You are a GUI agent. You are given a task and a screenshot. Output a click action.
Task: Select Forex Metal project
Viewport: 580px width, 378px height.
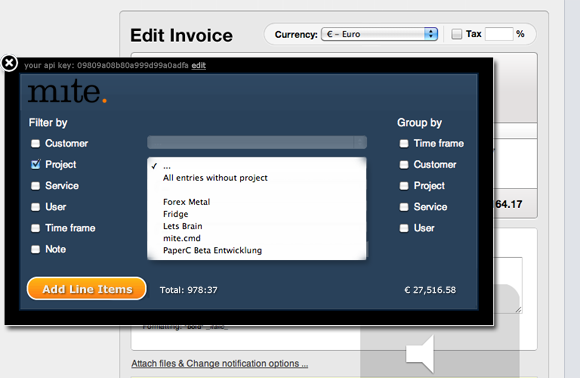coord(257,202)
